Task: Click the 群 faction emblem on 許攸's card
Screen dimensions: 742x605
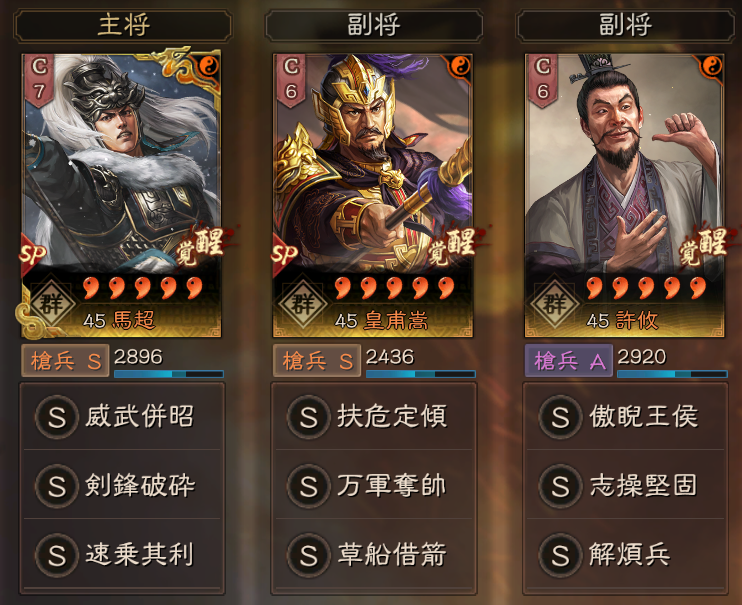Action: pyautogui.click(x=554, y=303)
